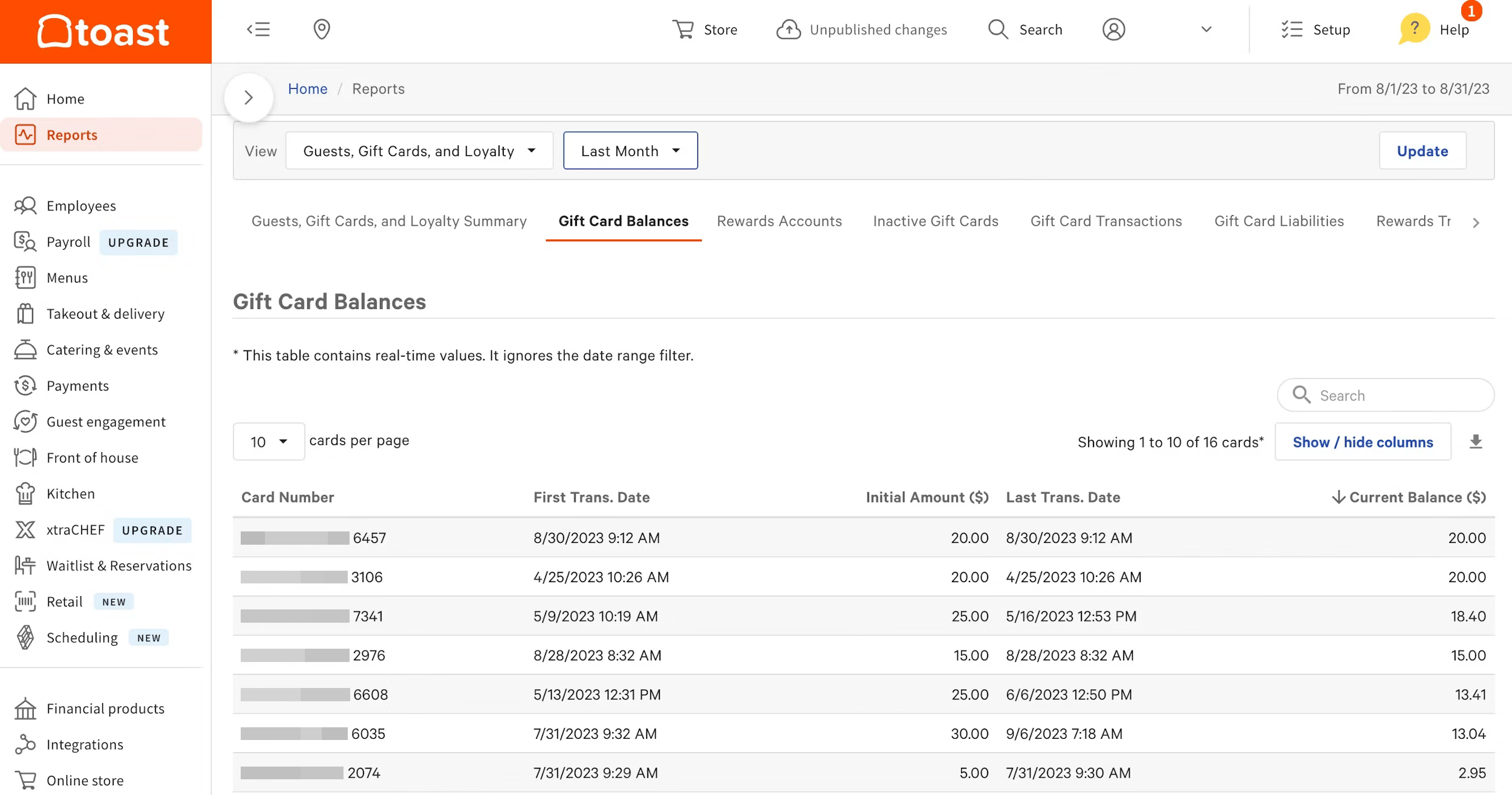
Task: Sort by Initial Amount ($) column header
Action: point(927,497)
